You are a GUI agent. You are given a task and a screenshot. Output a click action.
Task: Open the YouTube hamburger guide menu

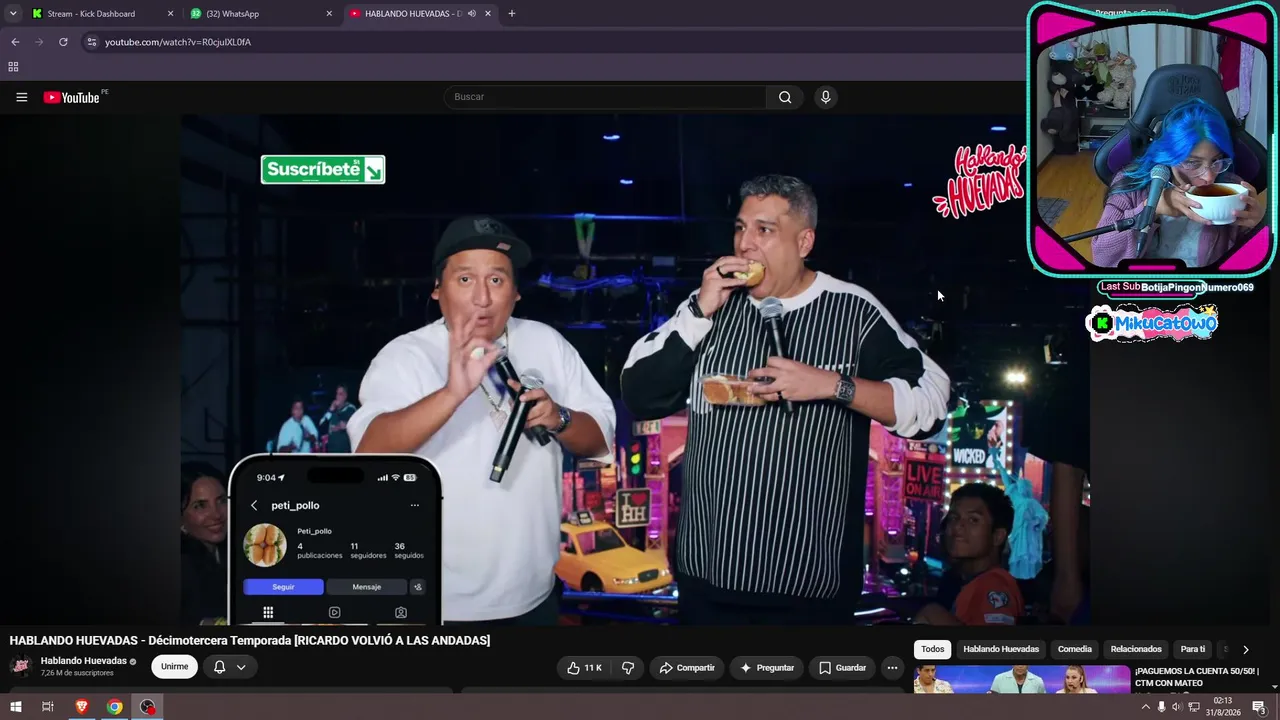pos(21,97)
